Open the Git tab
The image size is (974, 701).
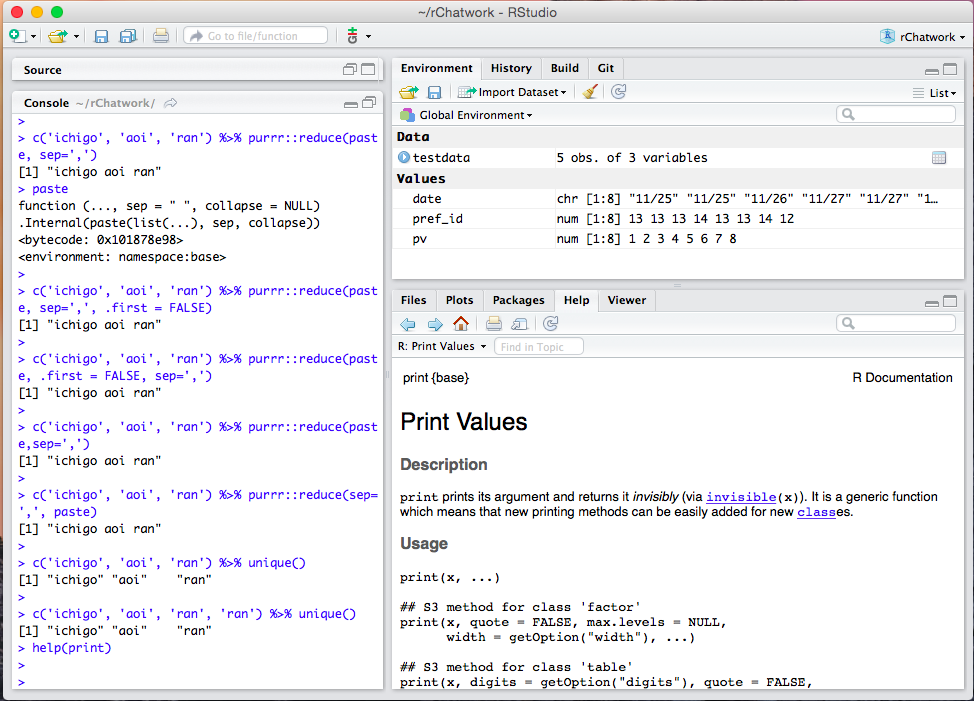pos(606,68)
